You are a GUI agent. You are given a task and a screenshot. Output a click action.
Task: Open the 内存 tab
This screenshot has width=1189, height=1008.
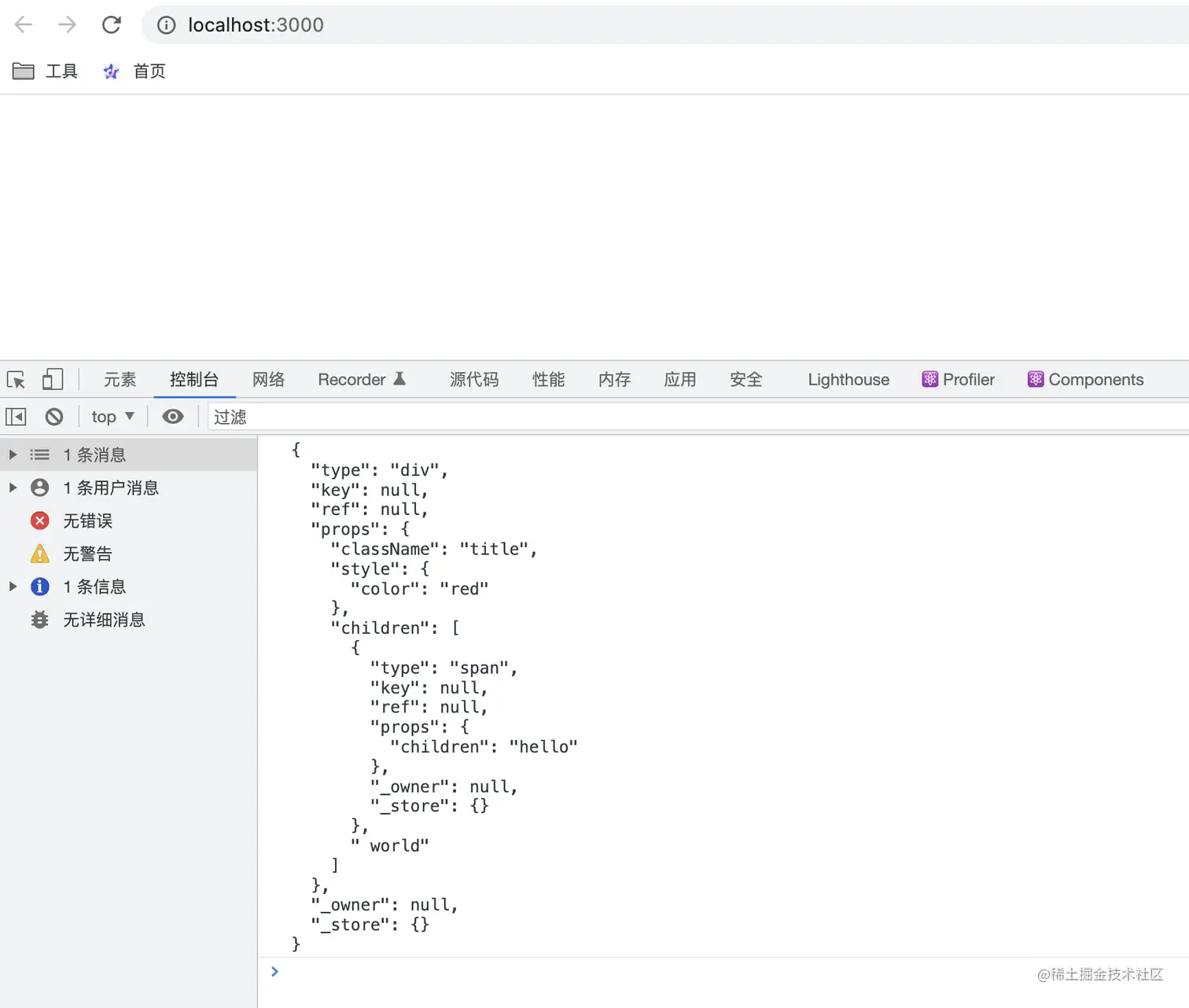pyautogui.click(x=615, y=380)
